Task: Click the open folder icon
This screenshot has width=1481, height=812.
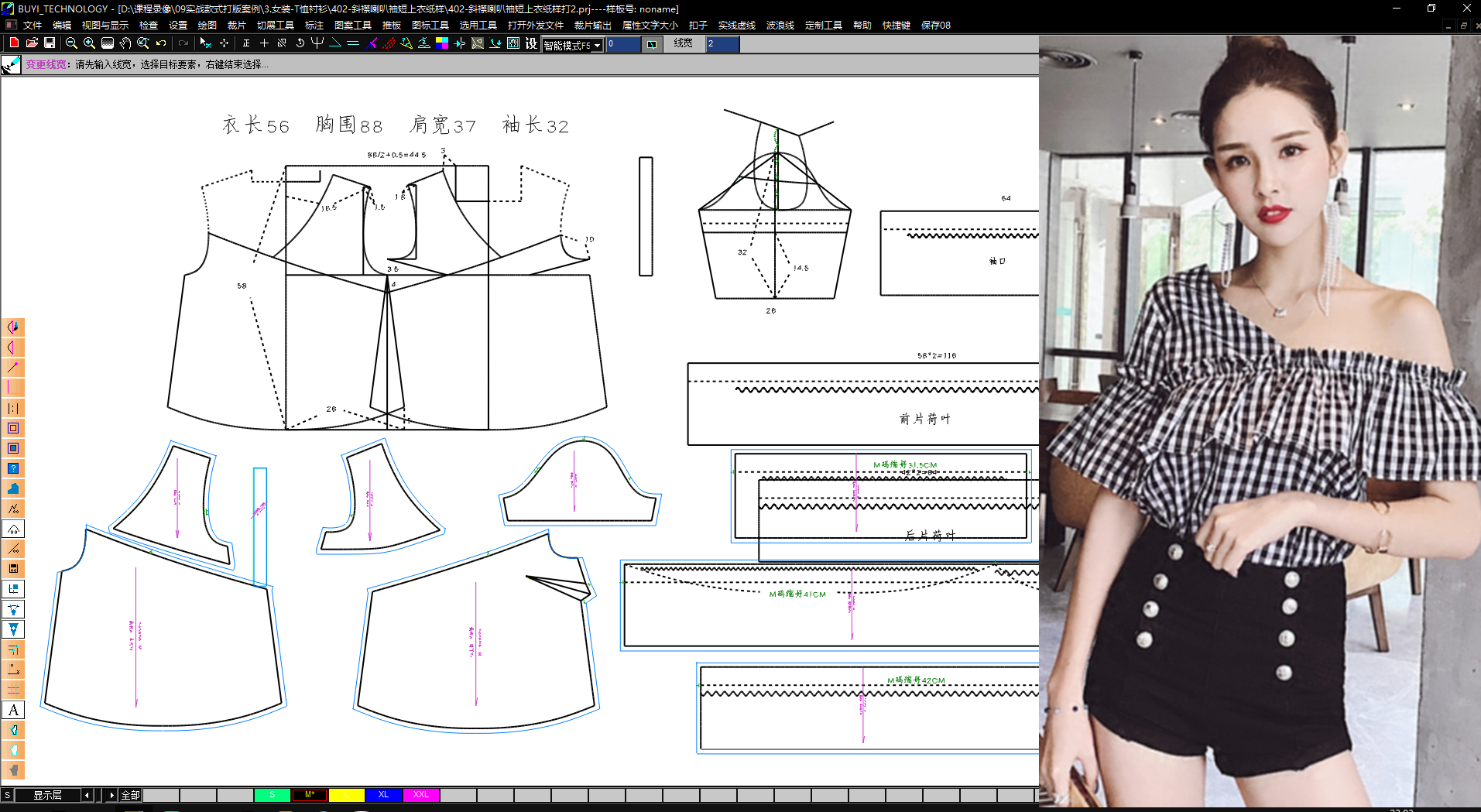Action: [x=32, y=43]
